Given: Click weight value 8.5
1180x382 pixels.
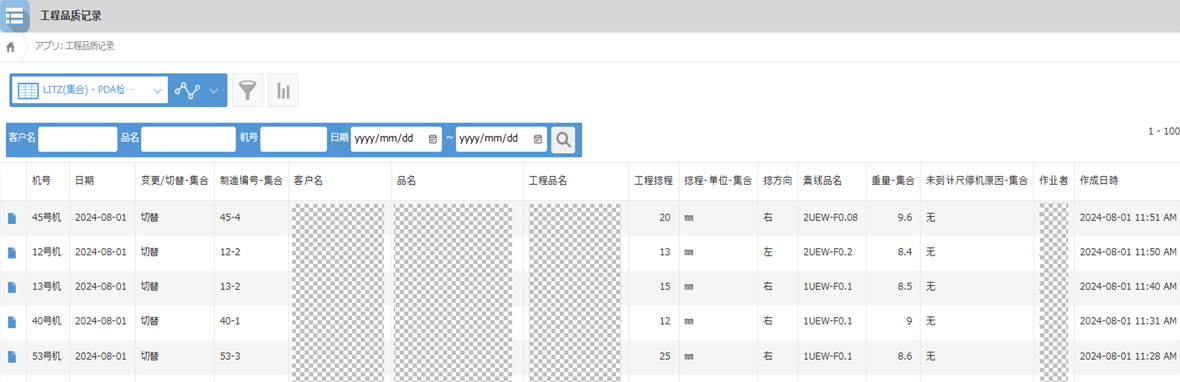Looking at the screenshot, I should pyautogui.click(x=906, y=287).
